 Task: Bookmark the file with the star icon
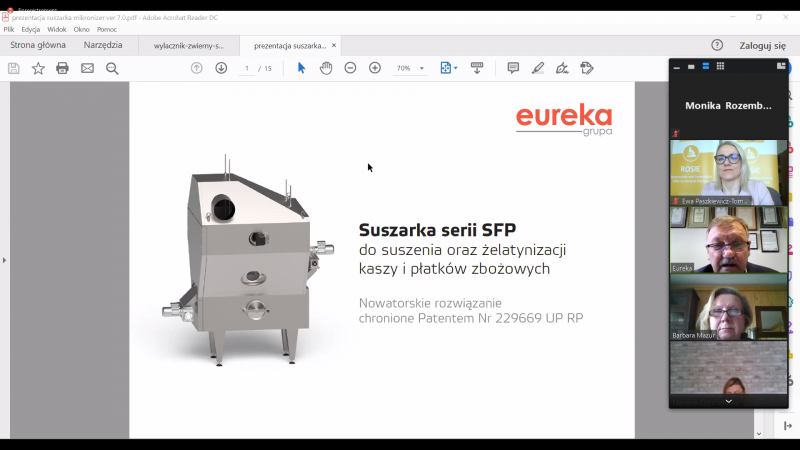(x=38, y=68)
